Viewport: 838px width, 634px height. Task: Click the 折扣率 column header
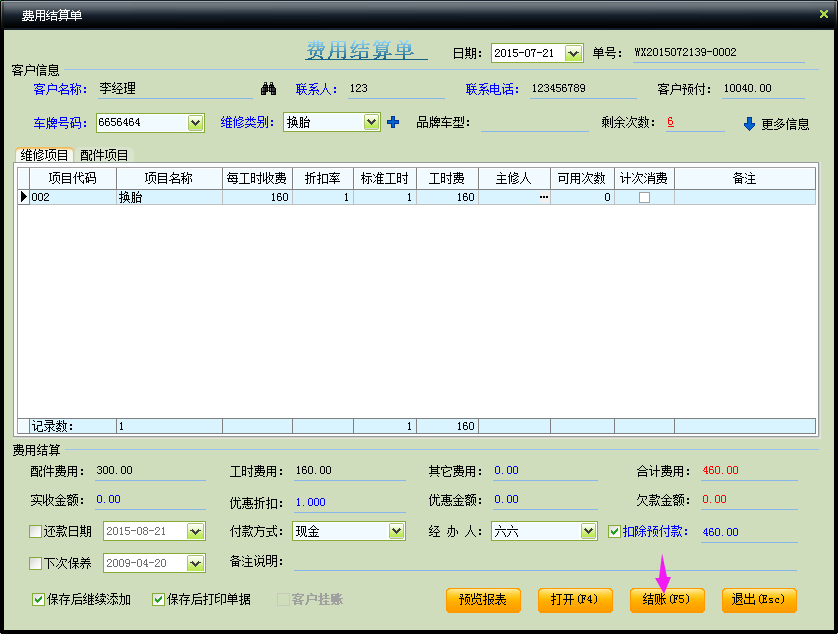tap(323, 179)
